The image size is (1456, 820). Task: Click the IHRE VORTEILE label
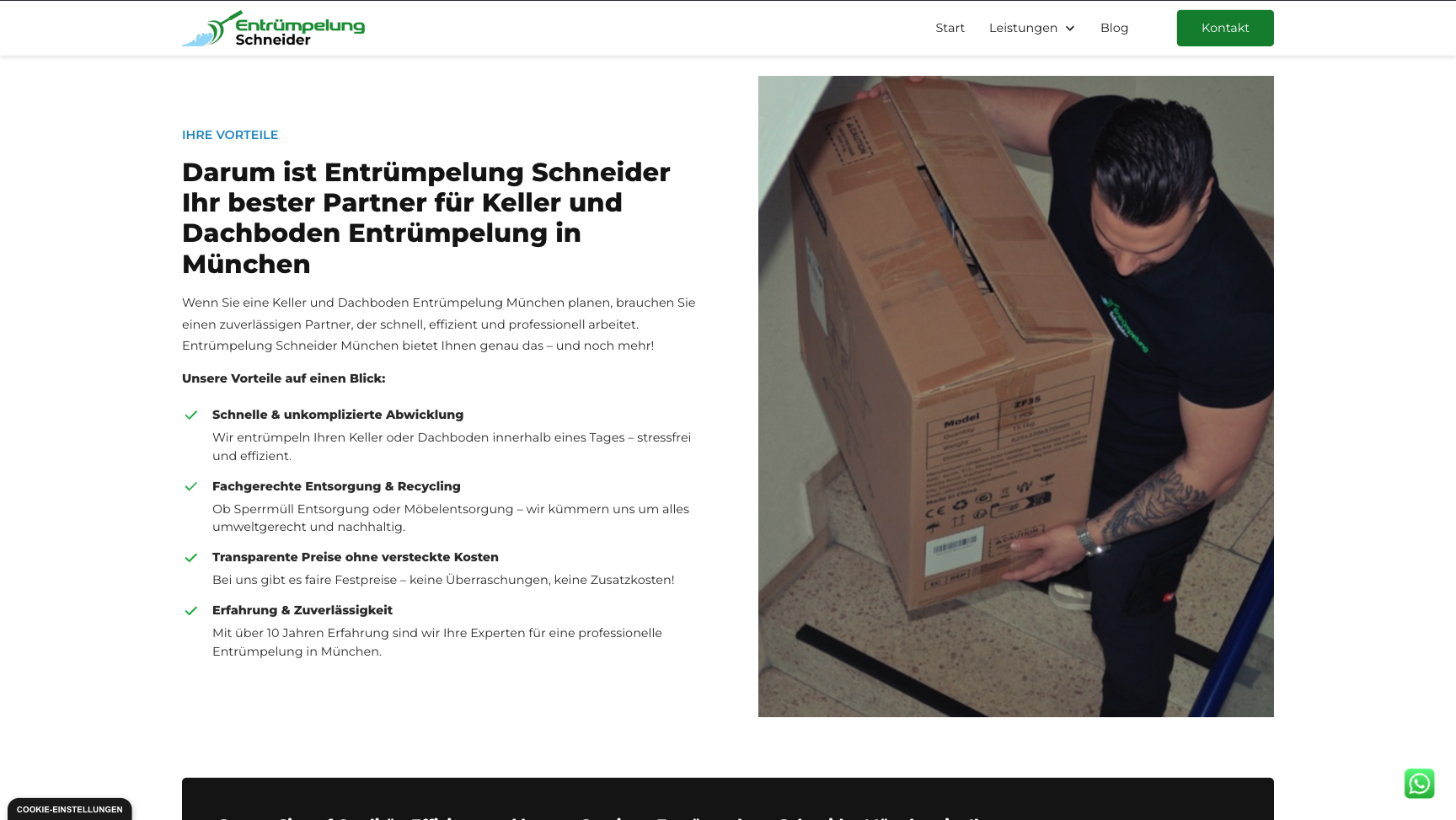(230, 135)
